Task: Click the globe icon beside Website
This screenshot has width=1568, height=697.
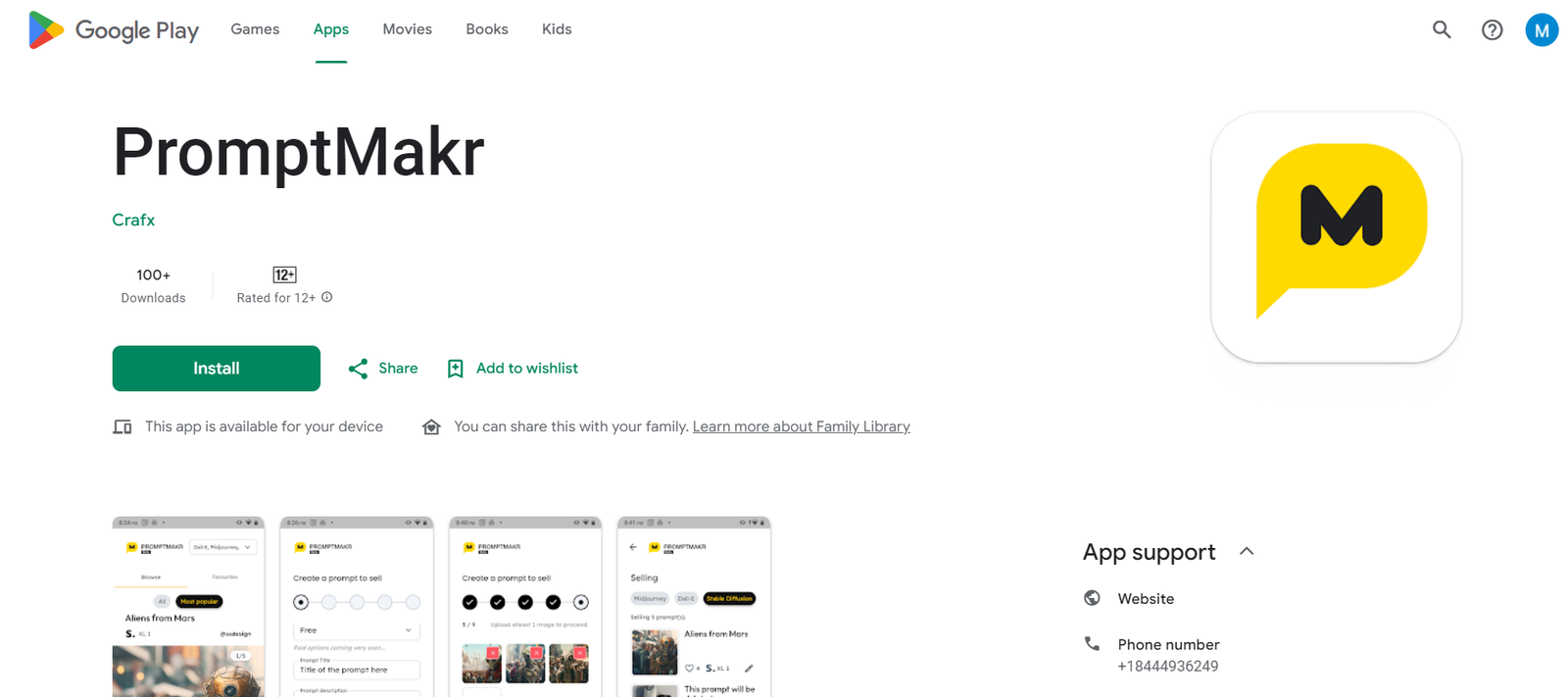Action: click(1092, 598)
